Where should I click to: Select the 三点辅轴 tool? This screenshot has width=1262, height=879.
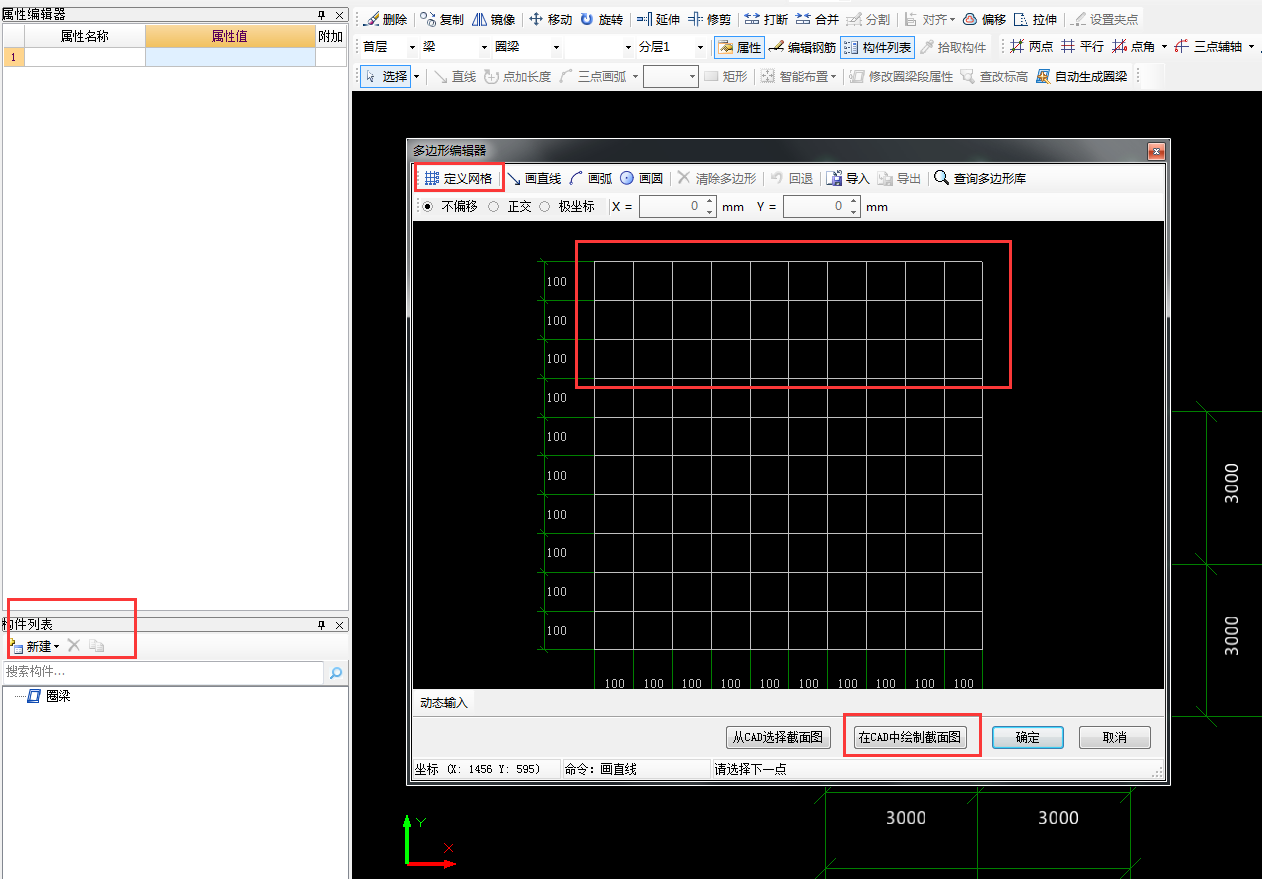1208,47
